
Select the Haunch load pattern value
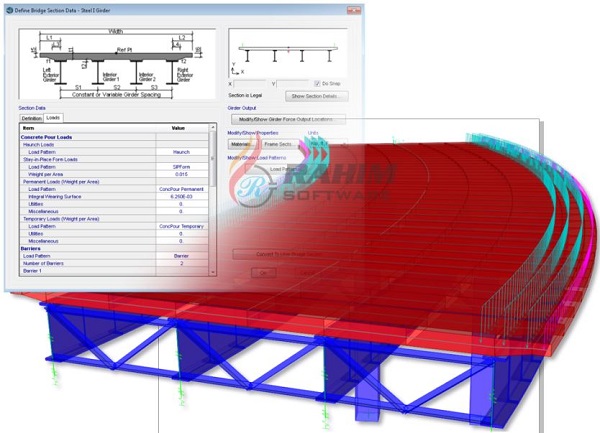point(181,152)
